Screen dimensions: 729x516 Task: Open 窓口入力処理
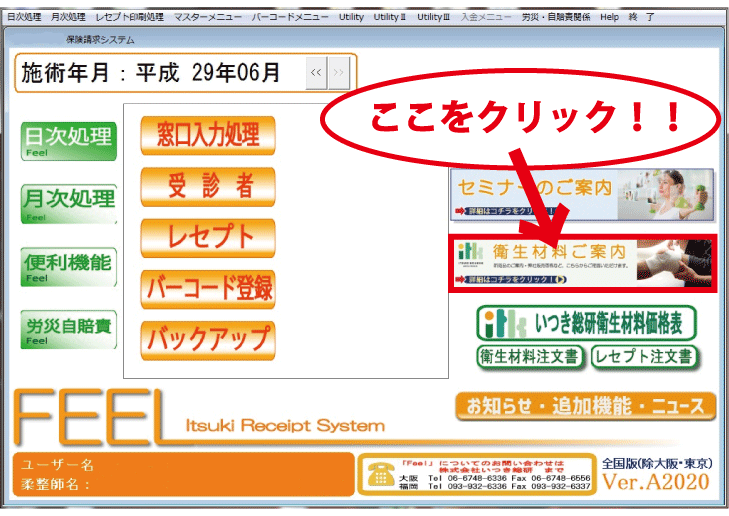click(208, 135)
